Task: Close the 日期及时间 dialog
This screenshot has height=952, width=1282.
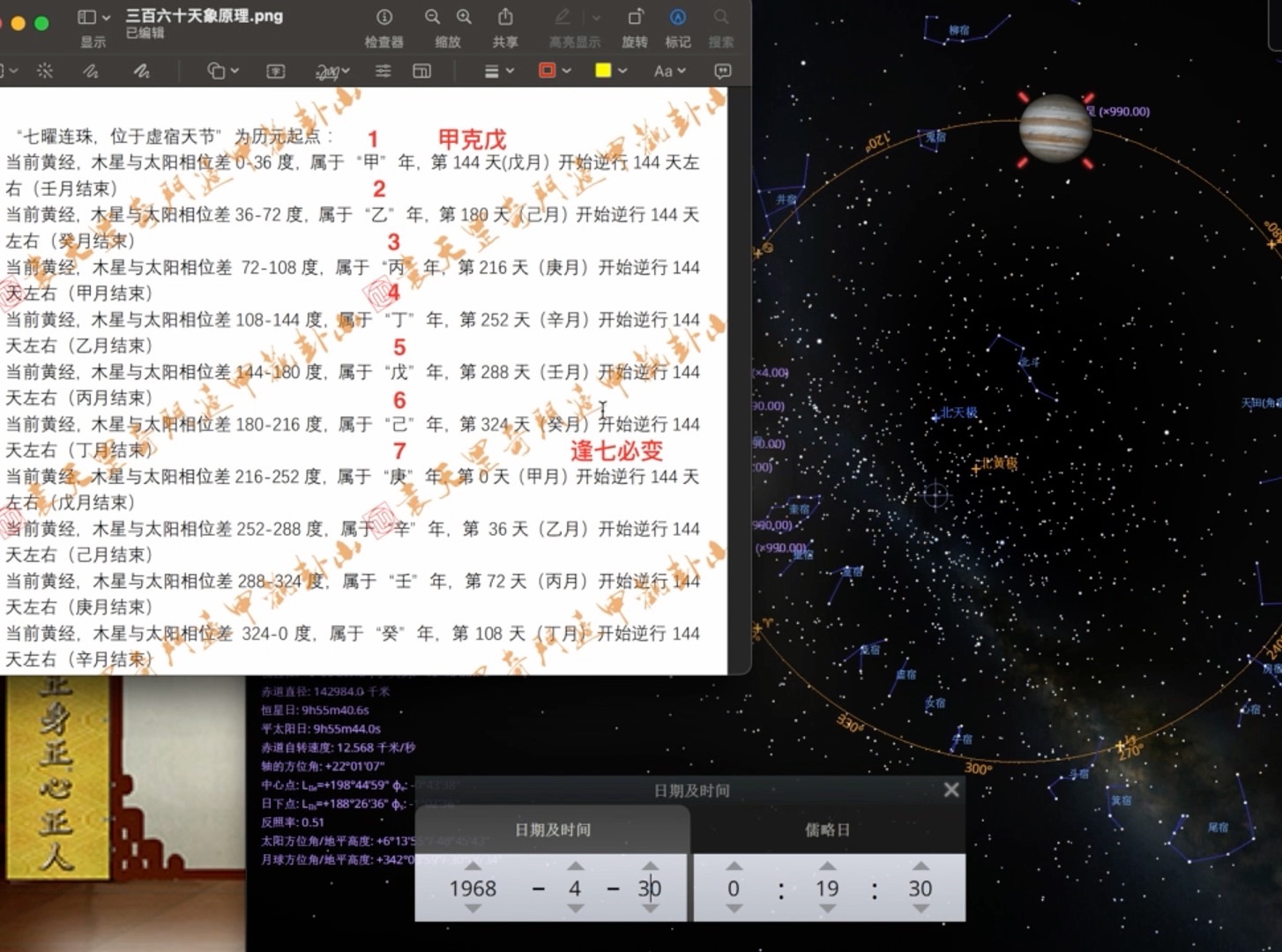Action: [951, 790]
